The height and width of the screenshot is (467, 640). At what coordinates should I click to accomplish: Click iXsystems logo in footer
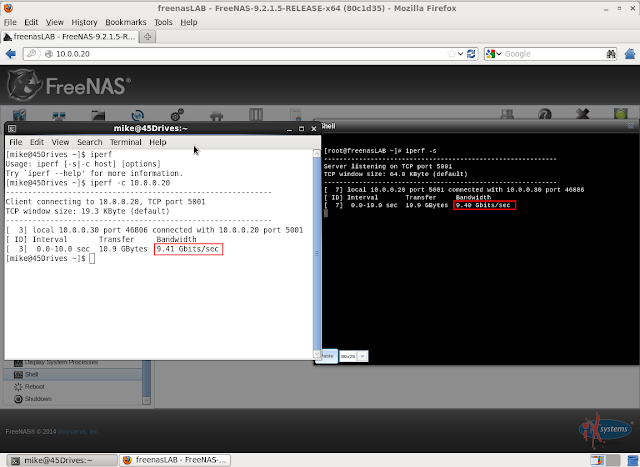605,430
